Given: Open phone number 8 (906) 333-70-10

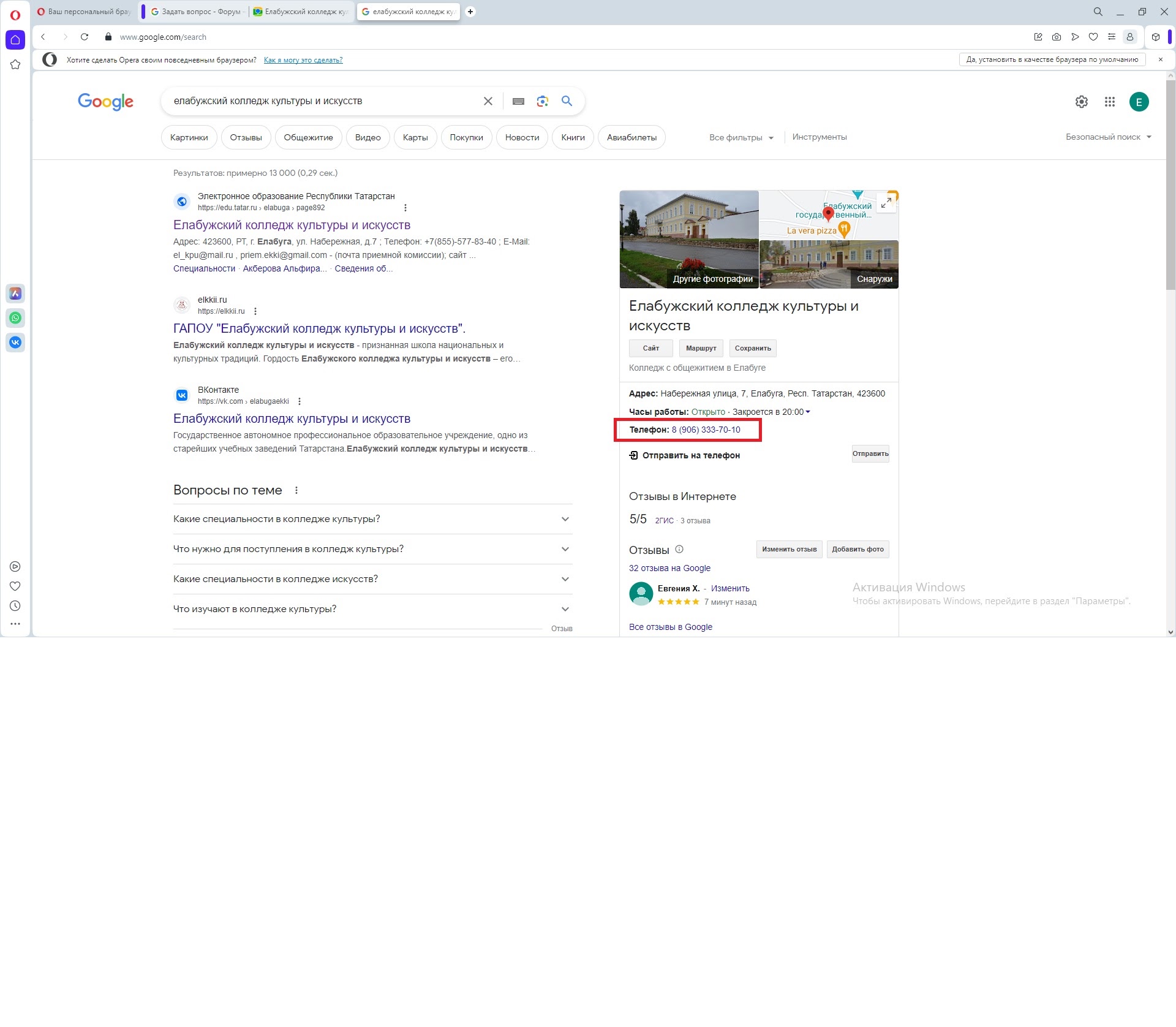Looking at the screenshot, I should coord(706,430).
